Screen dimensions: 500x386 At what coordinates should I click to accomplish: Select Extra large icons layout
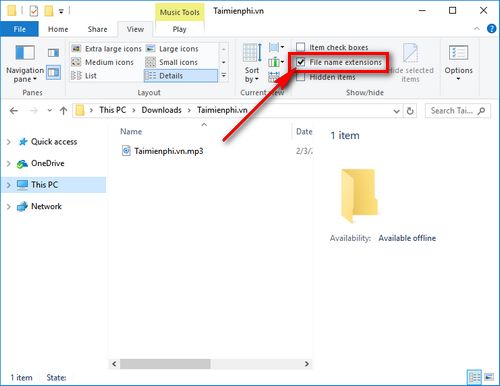click(107, 49)
